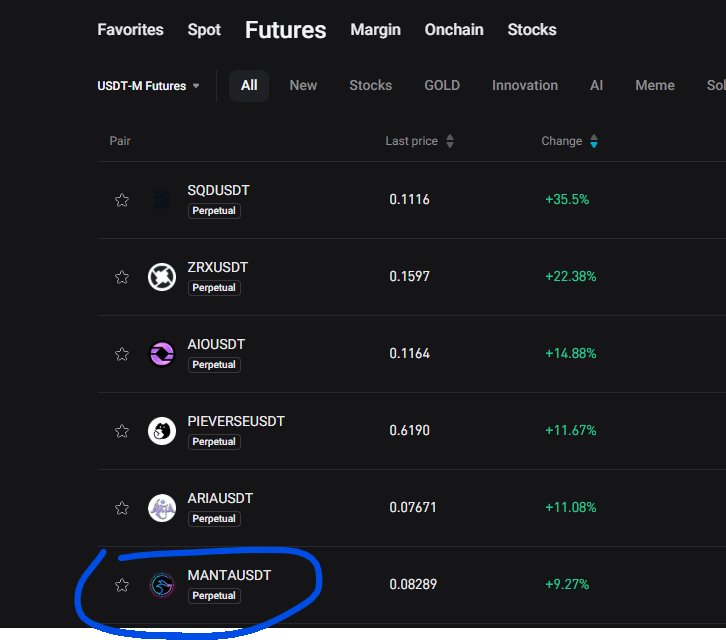The image size is (726, 640).
Task: Star the MANTAUSDT pair as favorite
Action: point(122,585)
